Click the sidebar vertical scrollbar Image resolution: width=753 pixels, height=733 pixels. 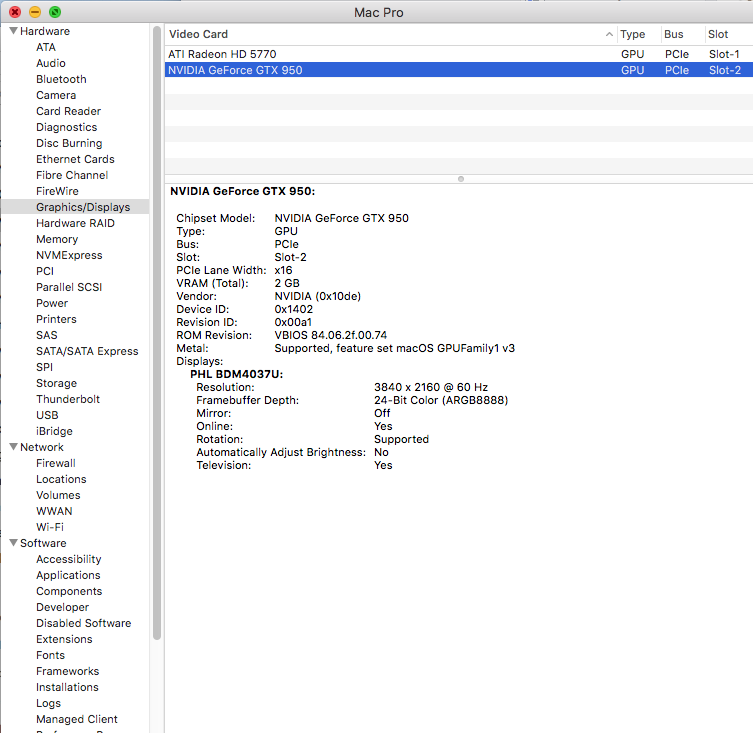[157, 333]
